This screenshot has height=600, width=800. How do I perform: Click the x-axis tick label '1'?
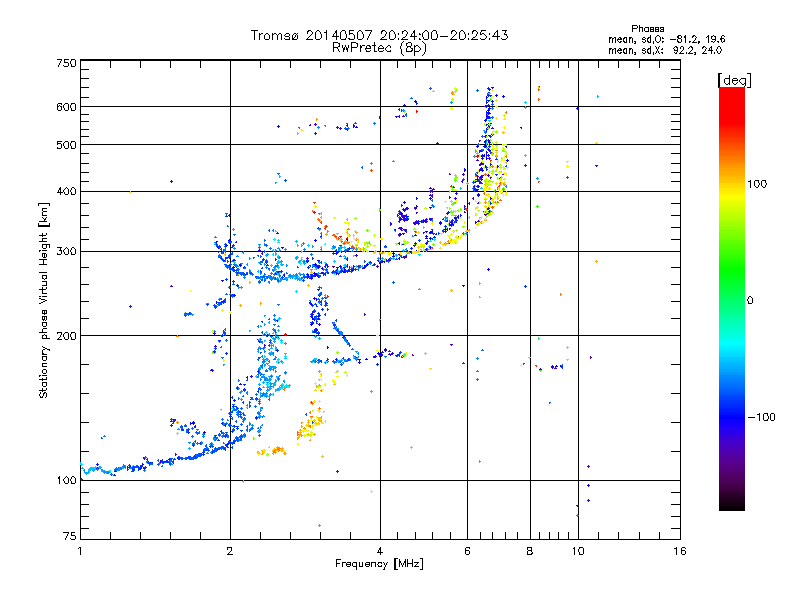tap(80, 551)
